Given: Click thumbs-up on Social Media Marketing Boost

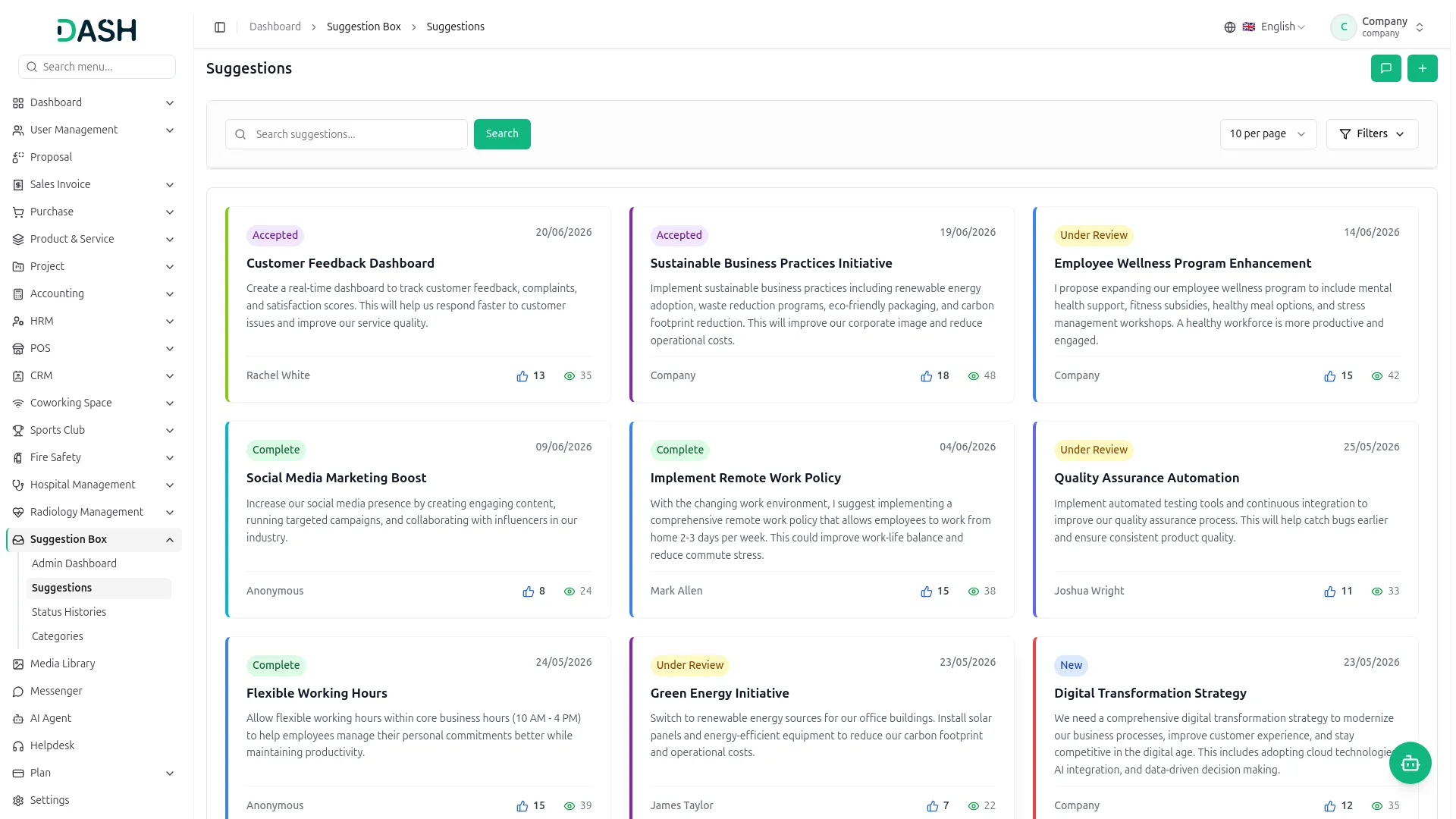Looking at the screenshot, I should click(x=528, y=591).
